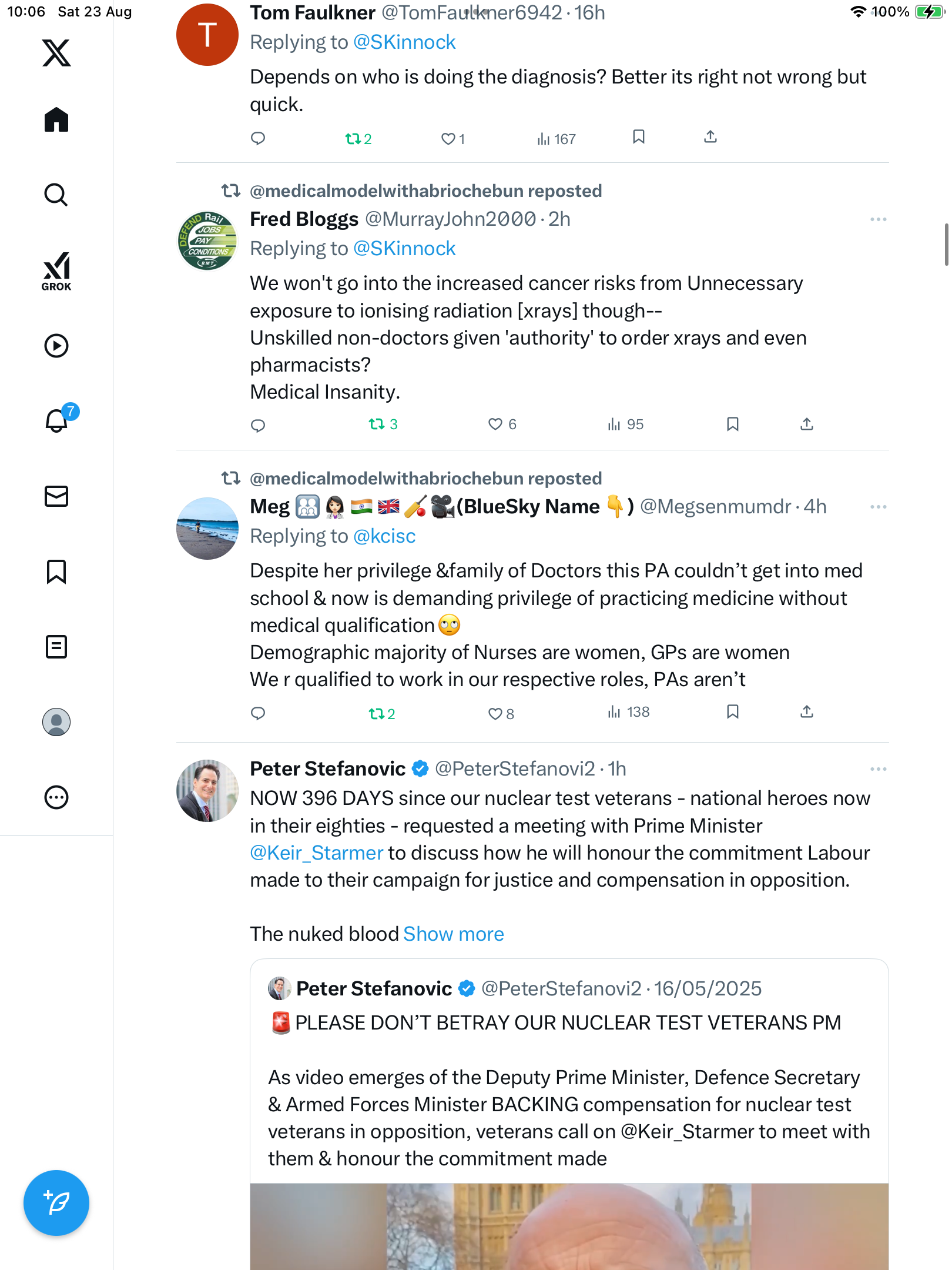Open the Grok assistant icon
This screenshot has width=952, height=1270.
56,271
